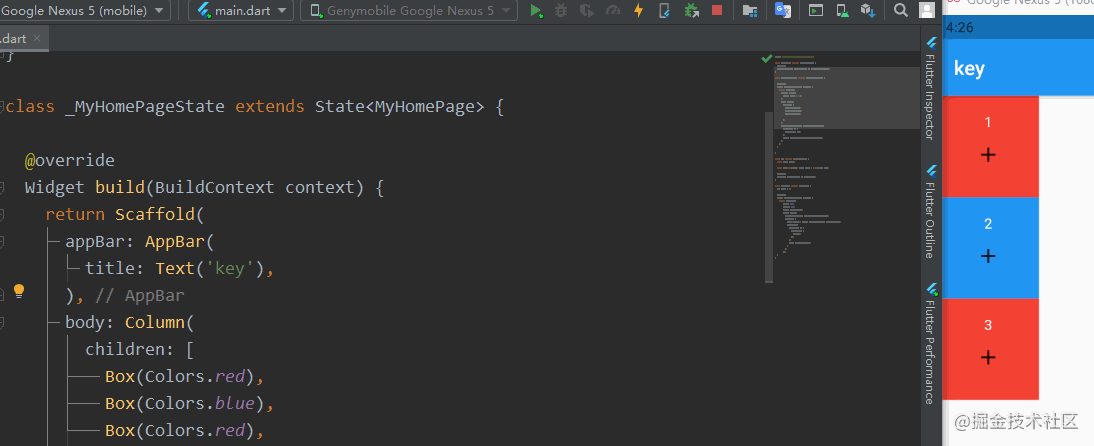The image size is (1094, 446).
Task: Click the Text('key') code
Action: tap(209, 269)
